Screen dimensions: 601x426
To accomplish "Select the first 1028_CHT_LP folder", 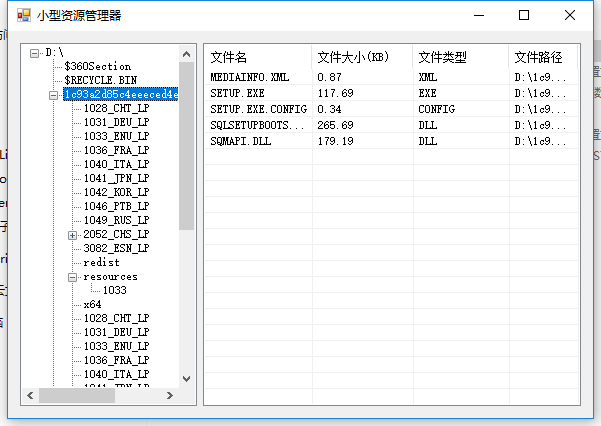I will (117, 108).
